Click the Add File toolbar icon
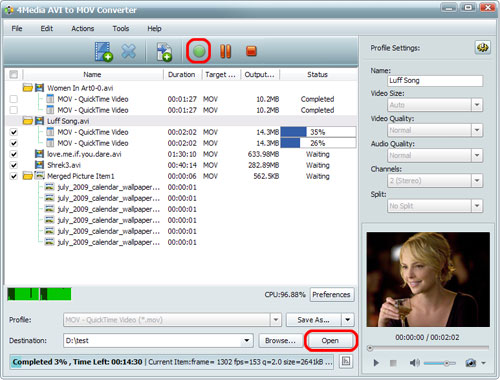This screenshot has height=380, width=500. [x=103, y=51]
